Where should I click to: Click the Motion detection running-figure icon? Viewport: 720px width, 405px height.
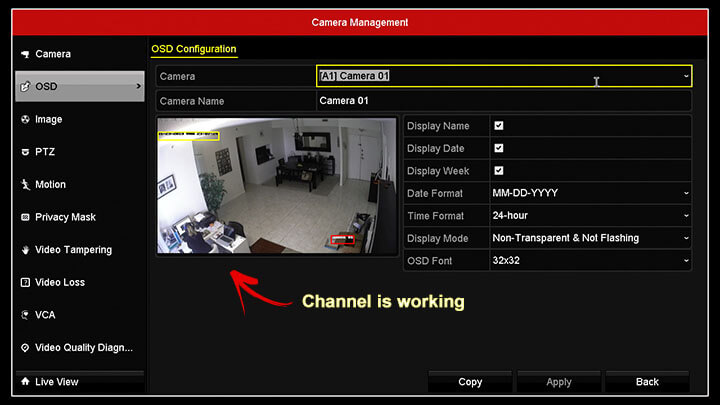coord(25,185)
